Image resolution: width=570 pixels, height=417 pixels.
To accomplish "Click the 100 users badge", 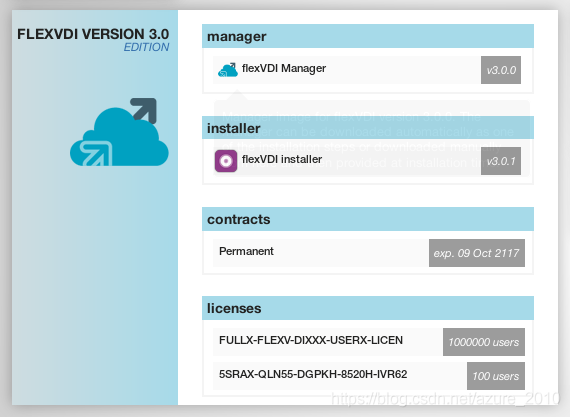I will (x=496, y=376).
